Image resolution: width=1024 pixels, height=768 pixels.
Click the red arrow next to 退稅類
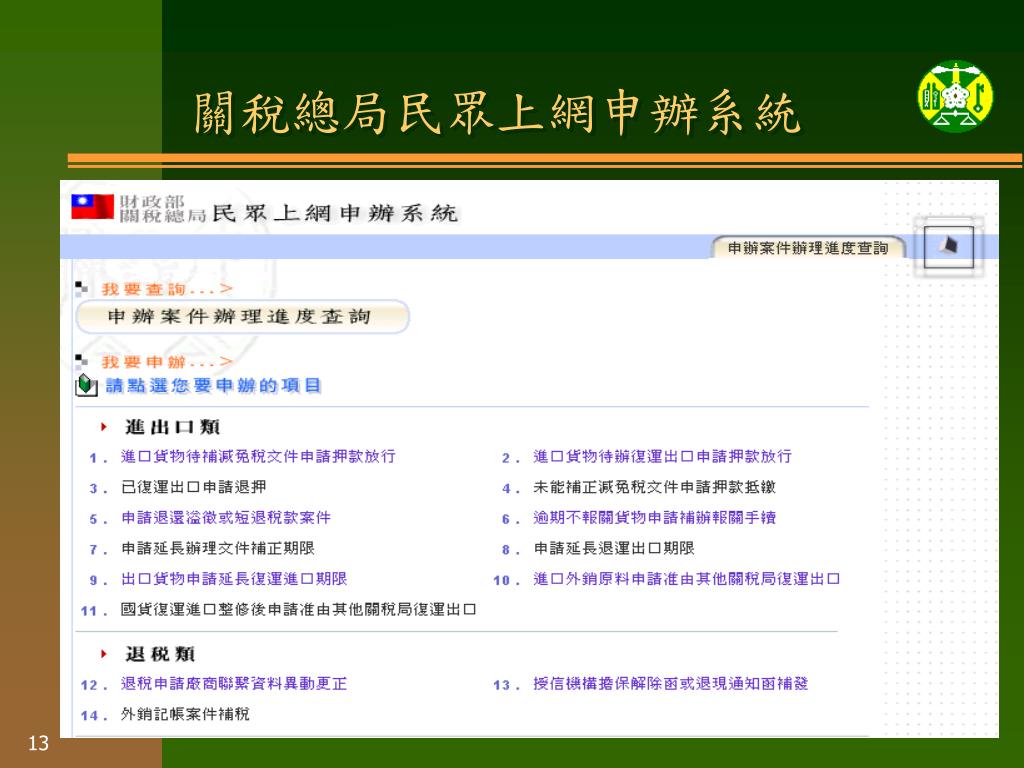coord(103,654)
